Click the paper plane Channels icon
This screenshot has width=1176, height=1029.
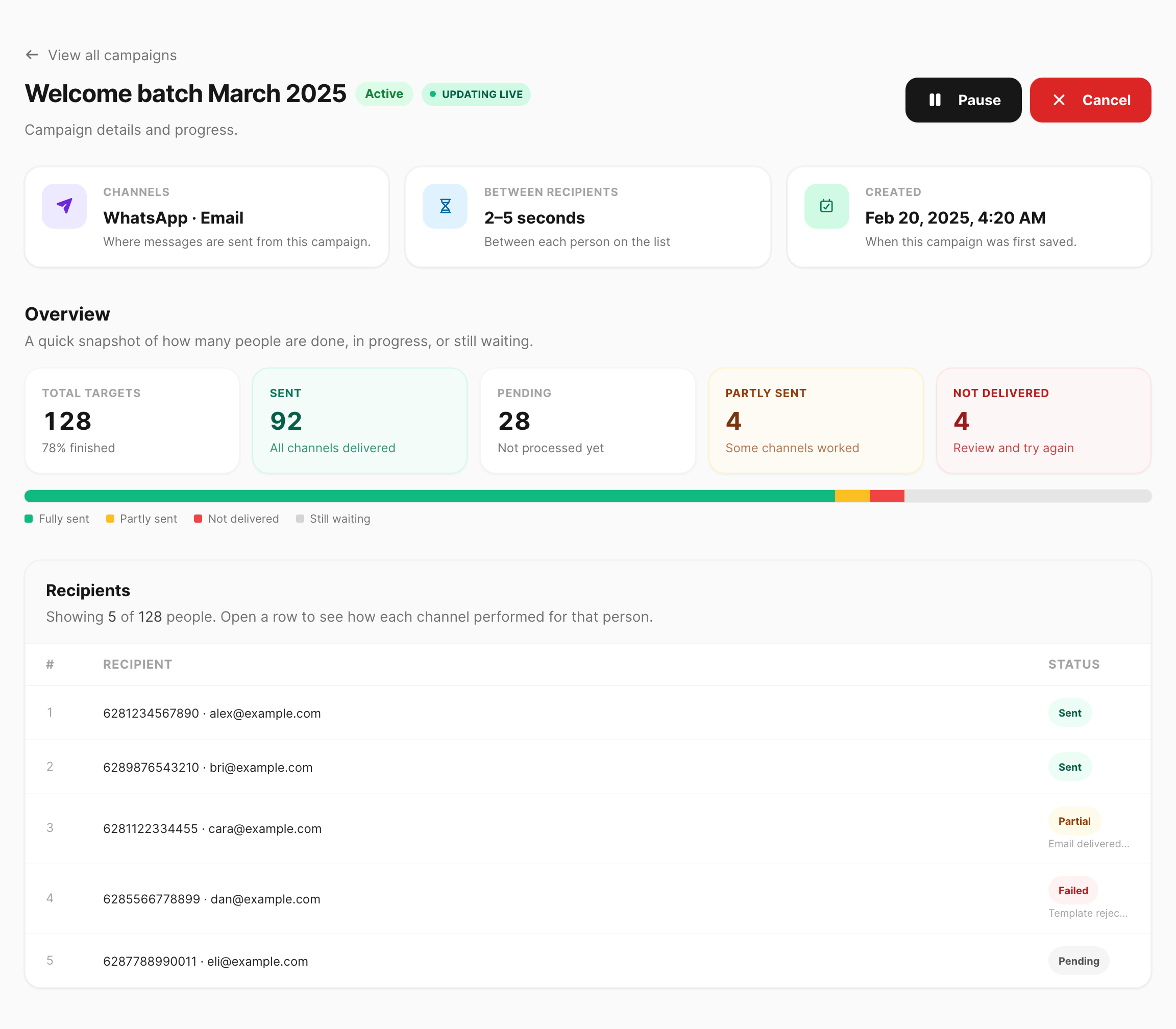point(64,206)
